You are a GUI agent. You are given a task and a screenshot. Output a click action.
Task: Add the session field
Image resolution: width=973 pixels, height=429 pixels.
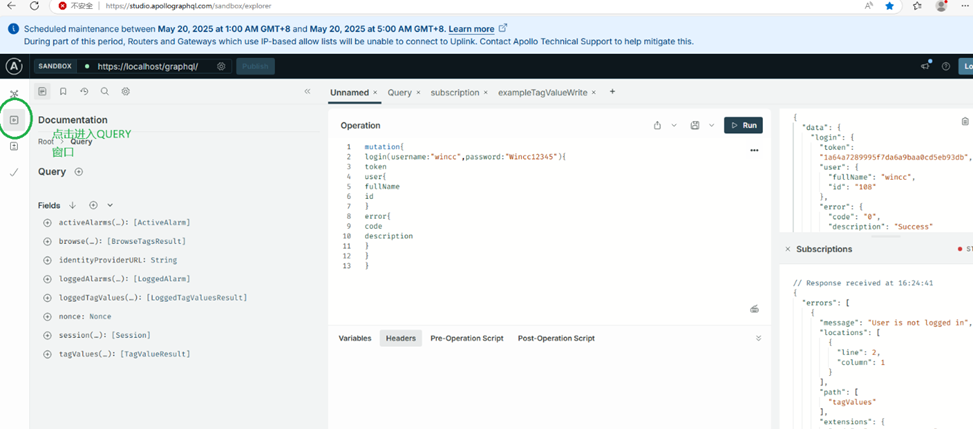coord(47,335)
